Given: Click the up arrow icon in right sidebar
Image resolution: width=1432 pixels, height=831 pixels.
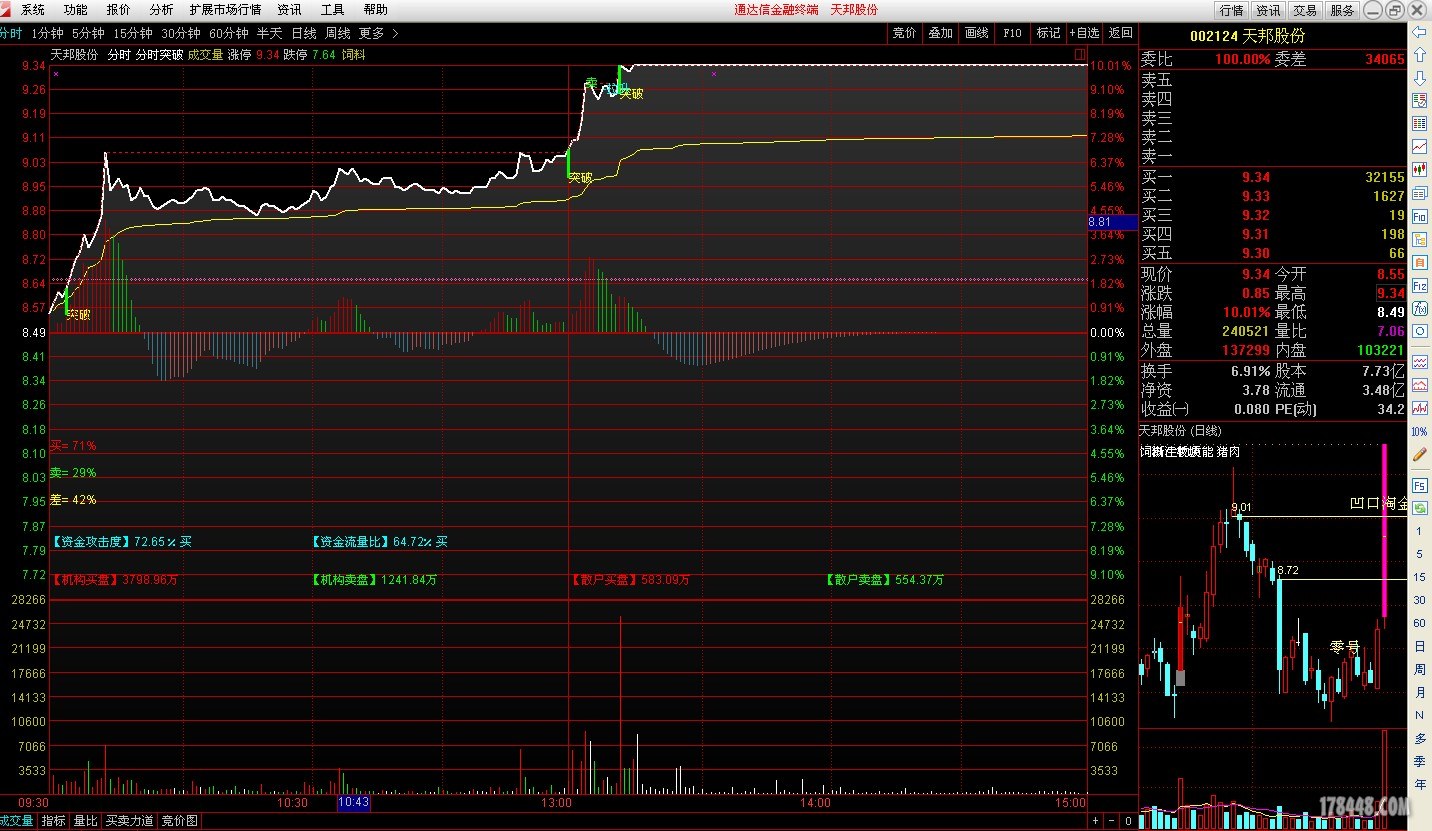Looking at the screenshot, I should coord(1419,54).
